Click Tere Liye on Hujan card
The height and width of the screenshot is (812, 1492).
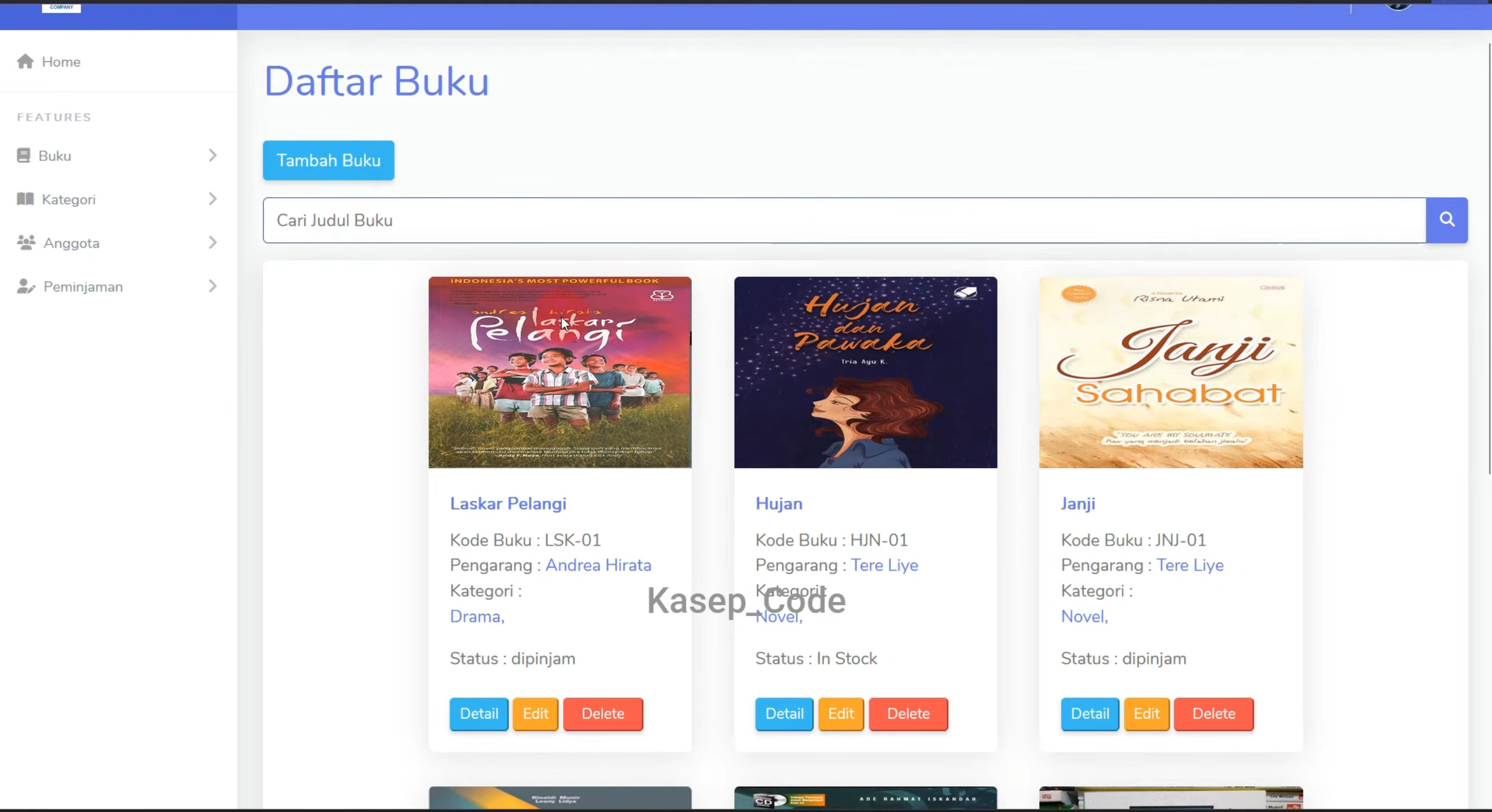pos(884,565)
